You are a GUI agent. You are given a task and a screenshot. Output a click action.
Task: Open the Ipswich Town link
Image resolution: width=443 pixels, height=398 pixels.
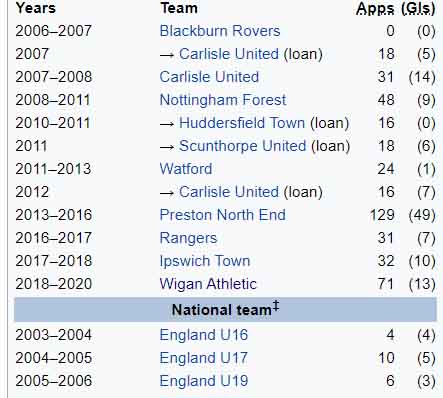point(205,261)
